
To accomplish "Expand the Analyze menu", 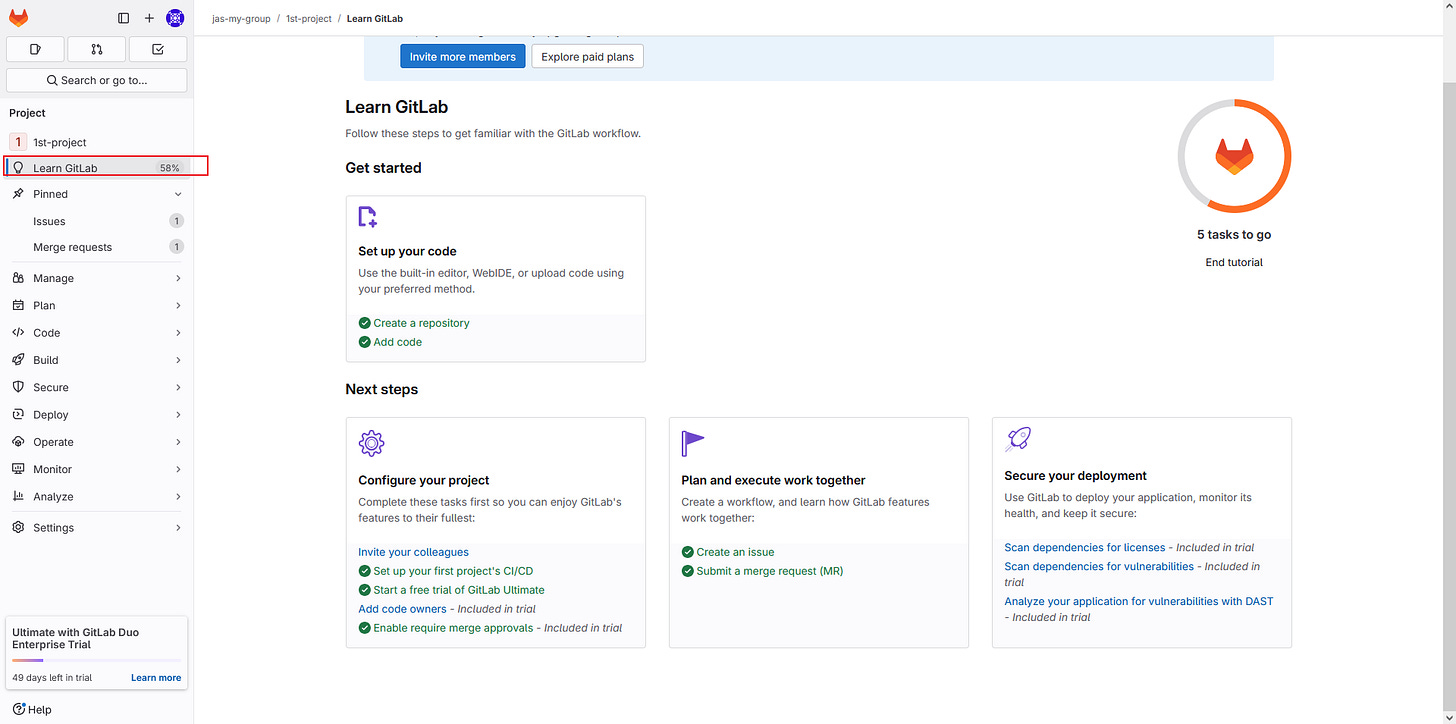I will (97, 496).
